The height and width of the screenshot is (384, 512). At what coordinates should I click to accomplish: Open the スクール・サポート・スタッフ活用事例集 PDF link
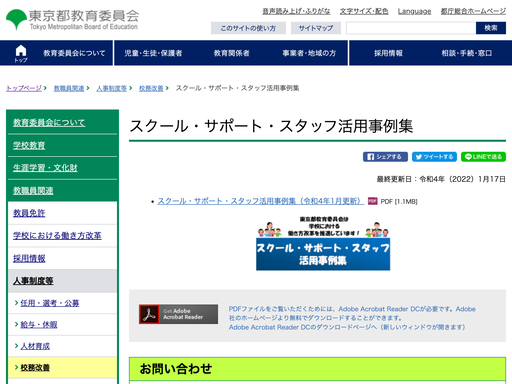260,201
